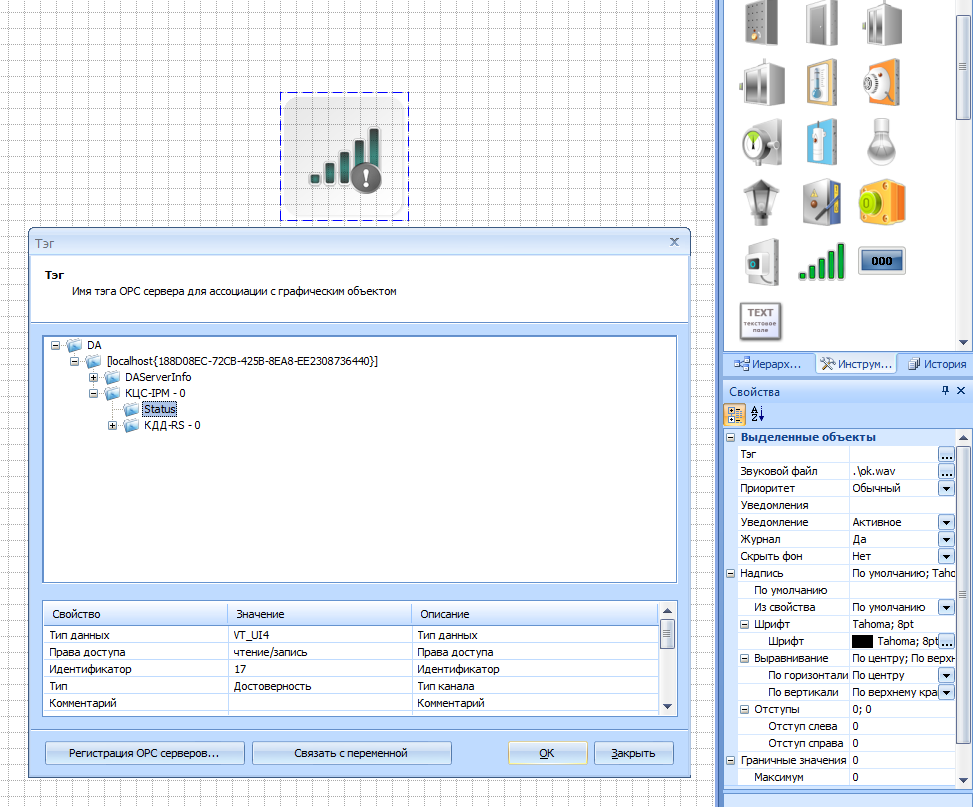Image resolution: width=973 pixels, height=807 pixels.
Task: Click the Связать с переменной button
Action: [352, 753]
